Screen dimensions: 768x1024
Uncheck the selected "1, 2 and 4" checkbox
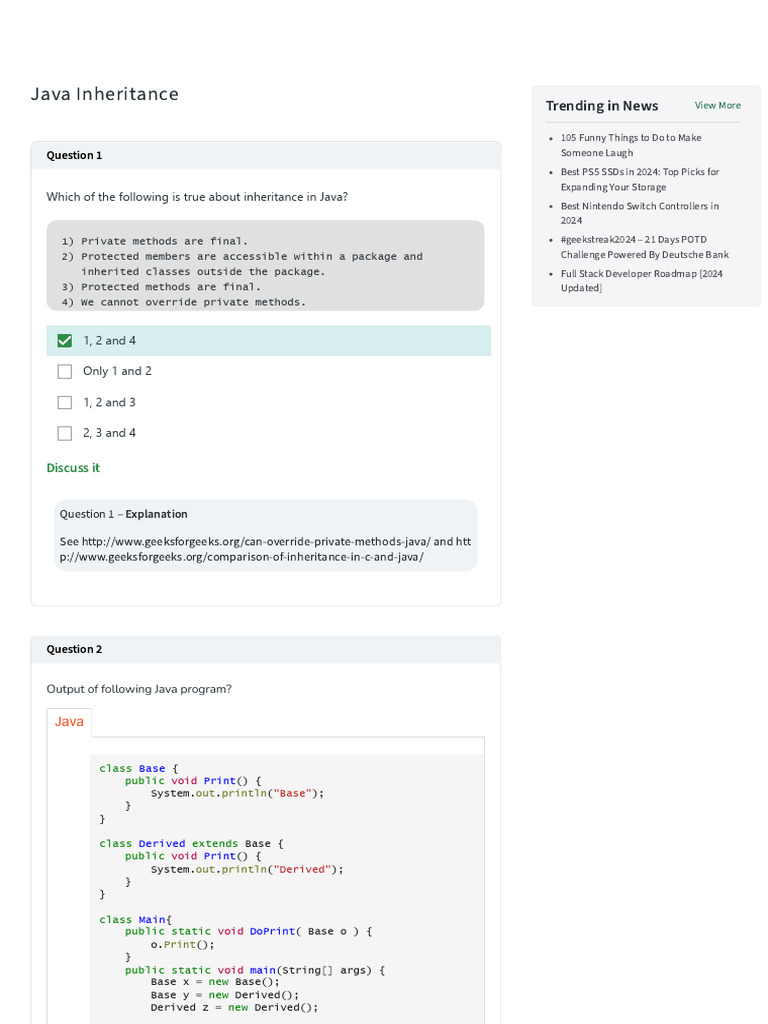pyautogui.click(x=65, y=341)
